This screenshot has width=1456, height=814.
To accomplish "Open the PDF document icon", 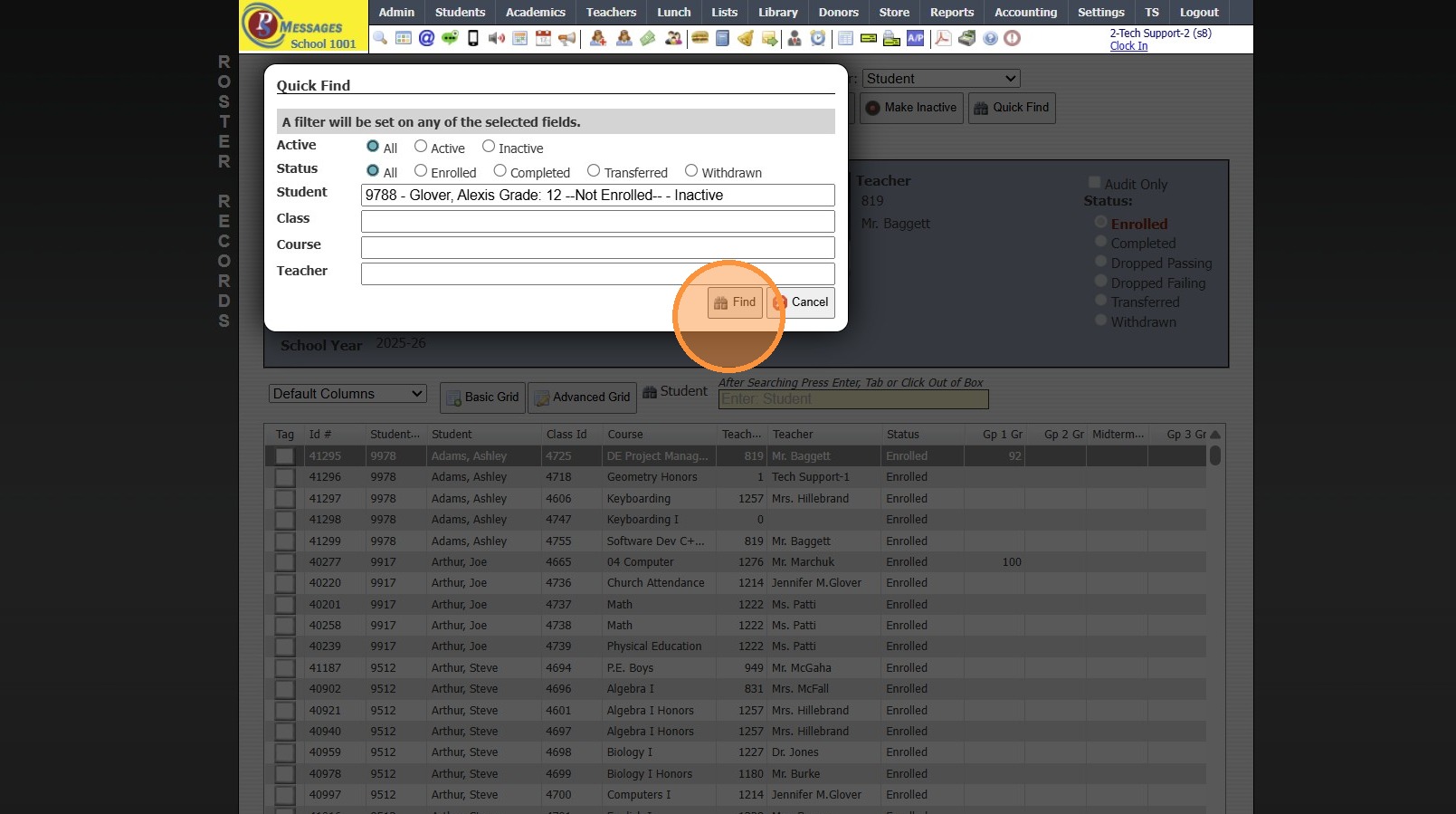I will click(x=942, y=38).
